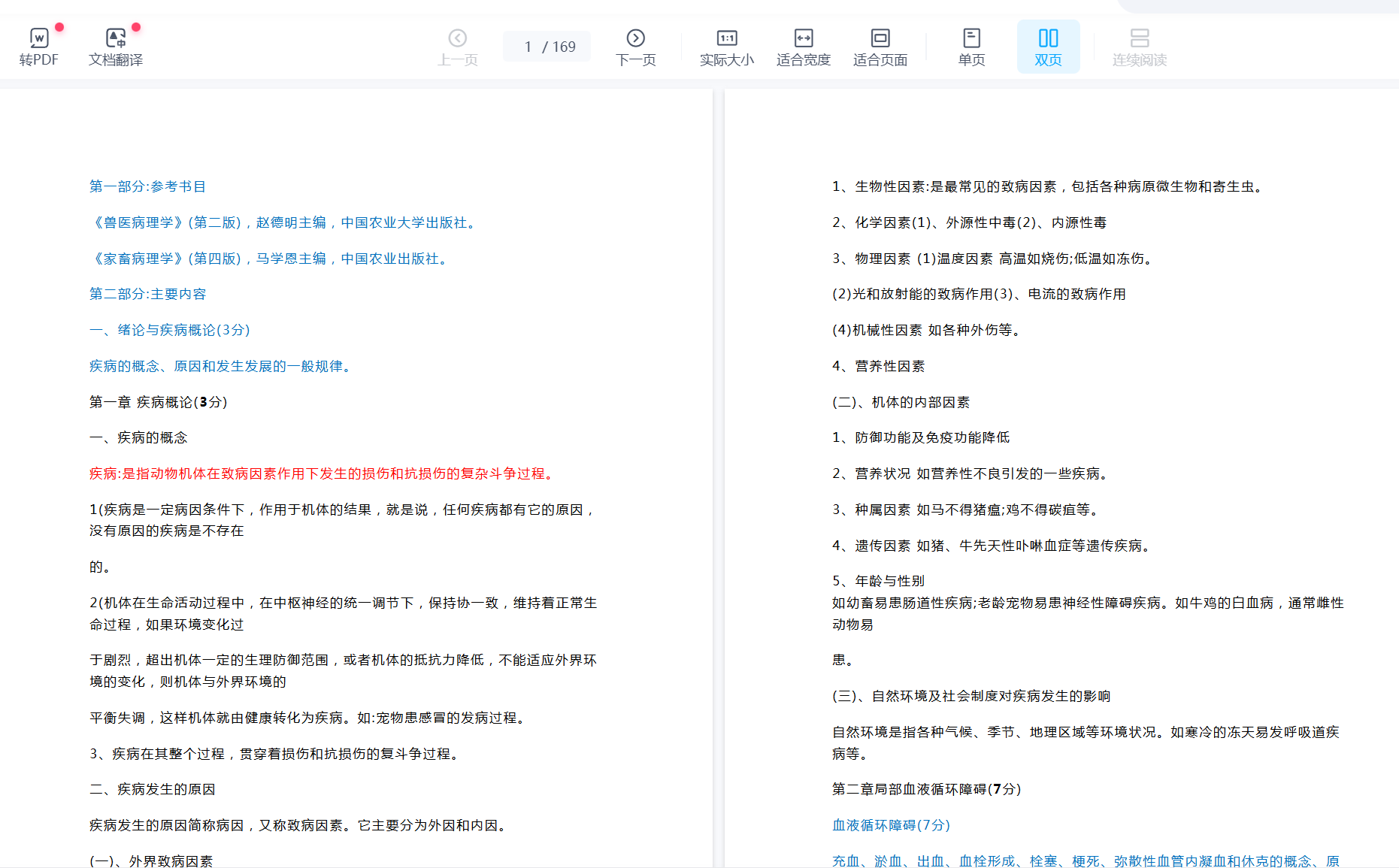
Task: Open the 第二部分:主要内容 heading link
Action: (x=147, y=294)
